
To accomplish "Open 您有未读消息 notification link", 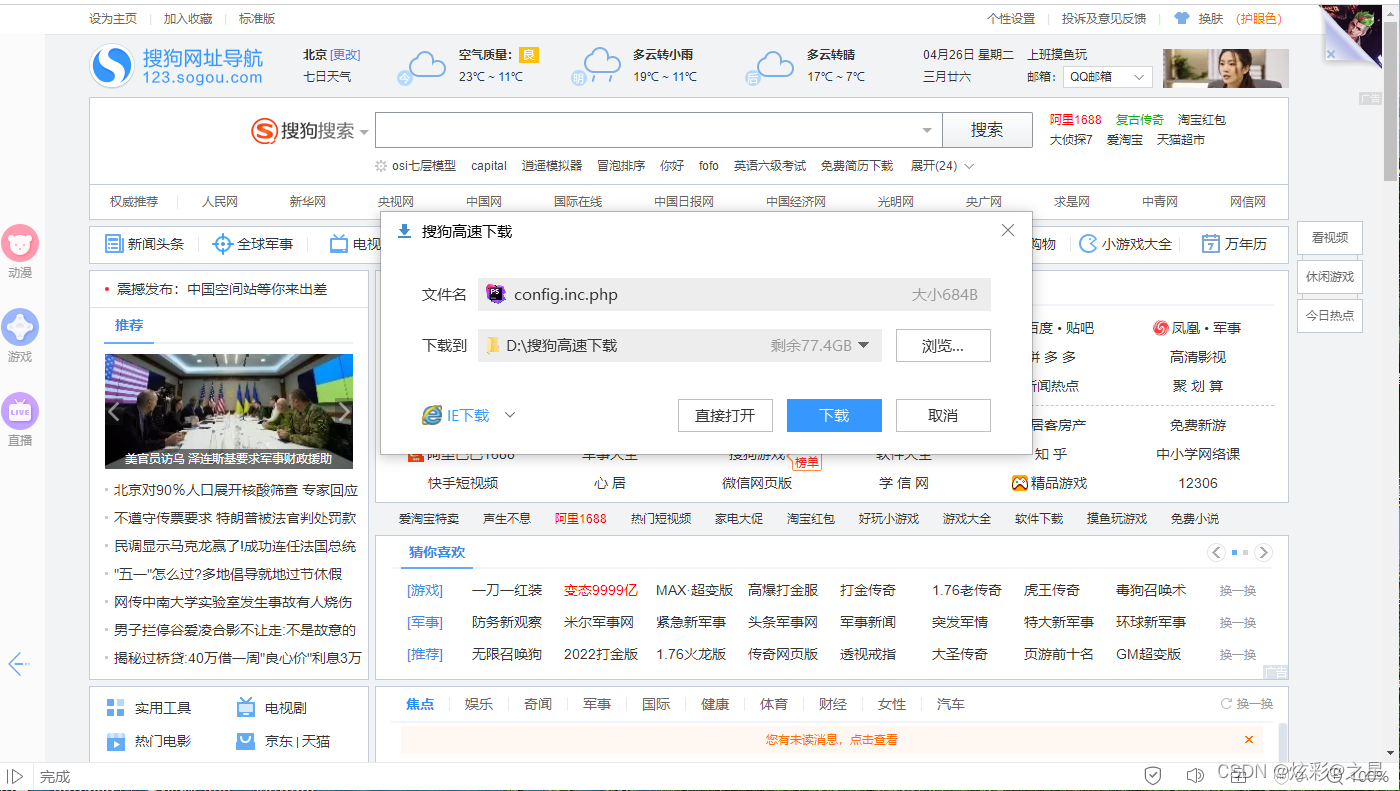I will click(831, 740).
